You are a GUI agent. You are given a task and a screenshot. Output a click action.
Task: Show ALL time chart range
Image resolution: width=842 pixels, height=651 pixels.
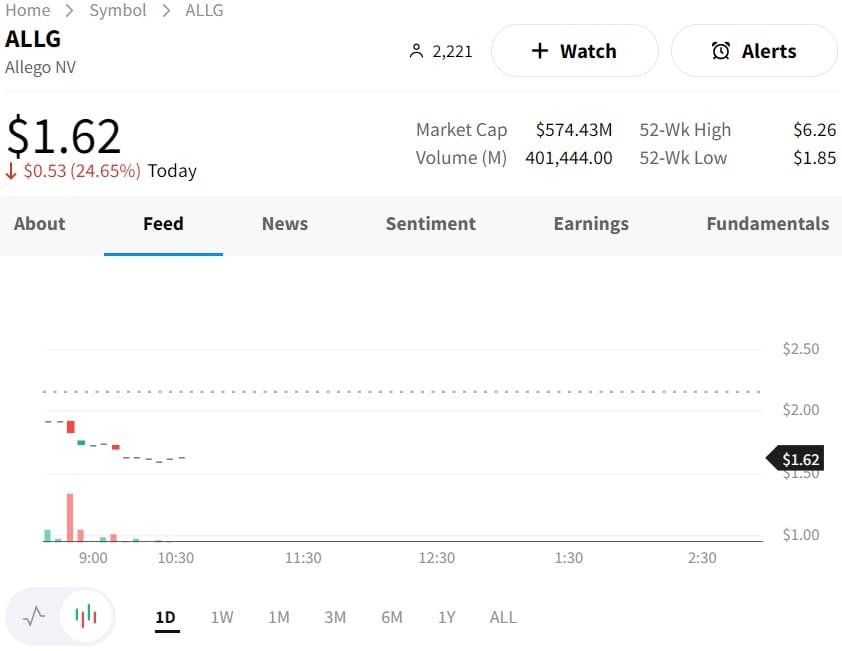coord(503,617)
